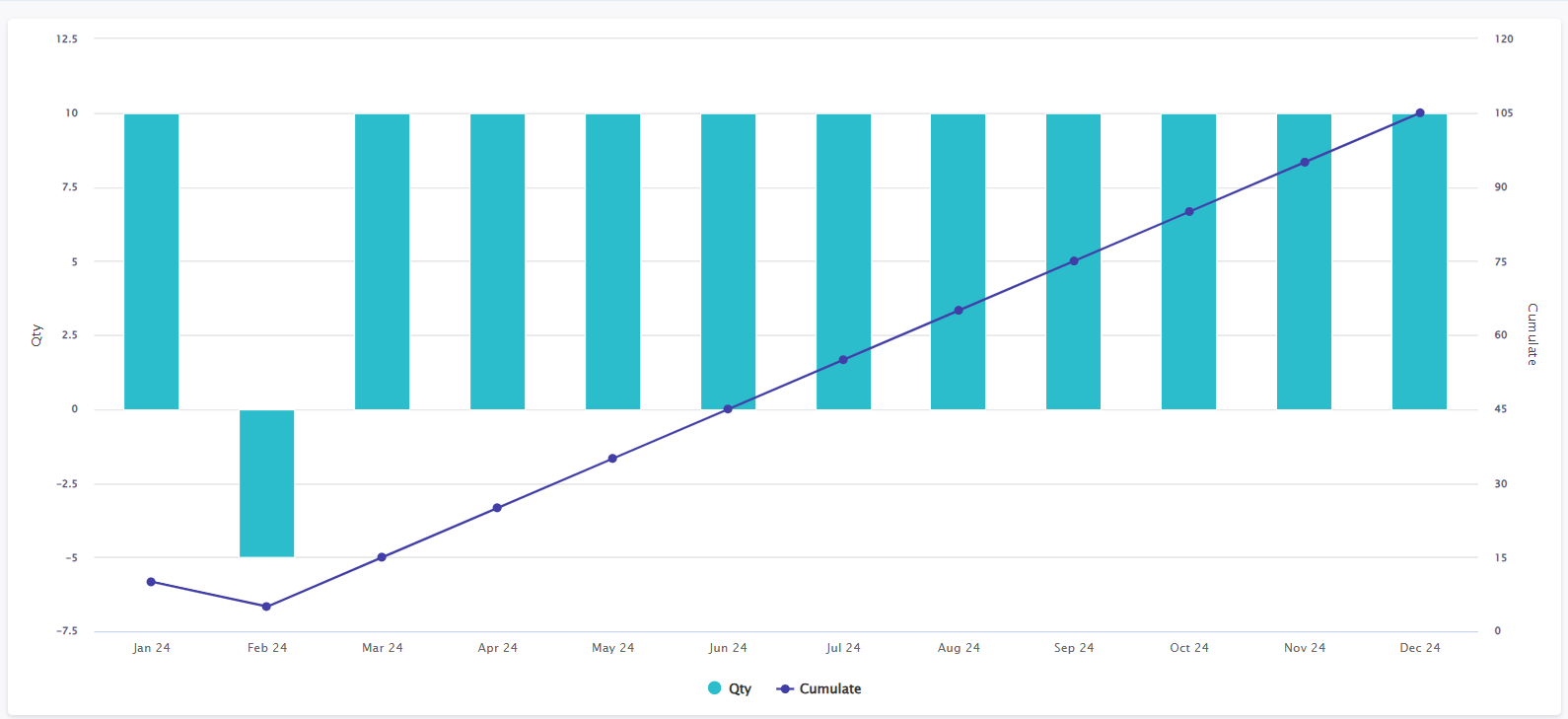Image resolution: width=1568 pixels, height=719 pixels.
Task: Click the Nov 24 Qty bar
Action: click(x=1304, y=261)
